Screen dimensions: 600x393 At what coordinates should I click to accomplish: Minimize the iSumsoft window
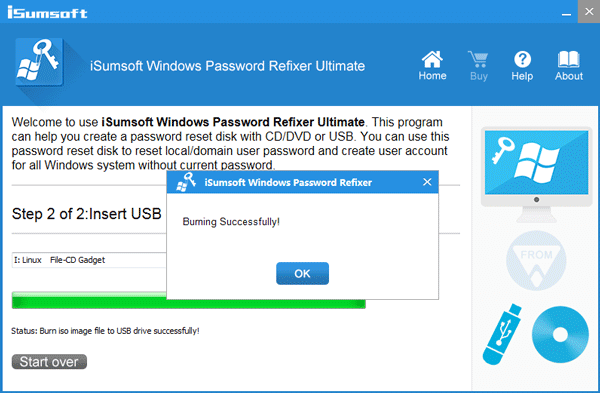point(566,13)
